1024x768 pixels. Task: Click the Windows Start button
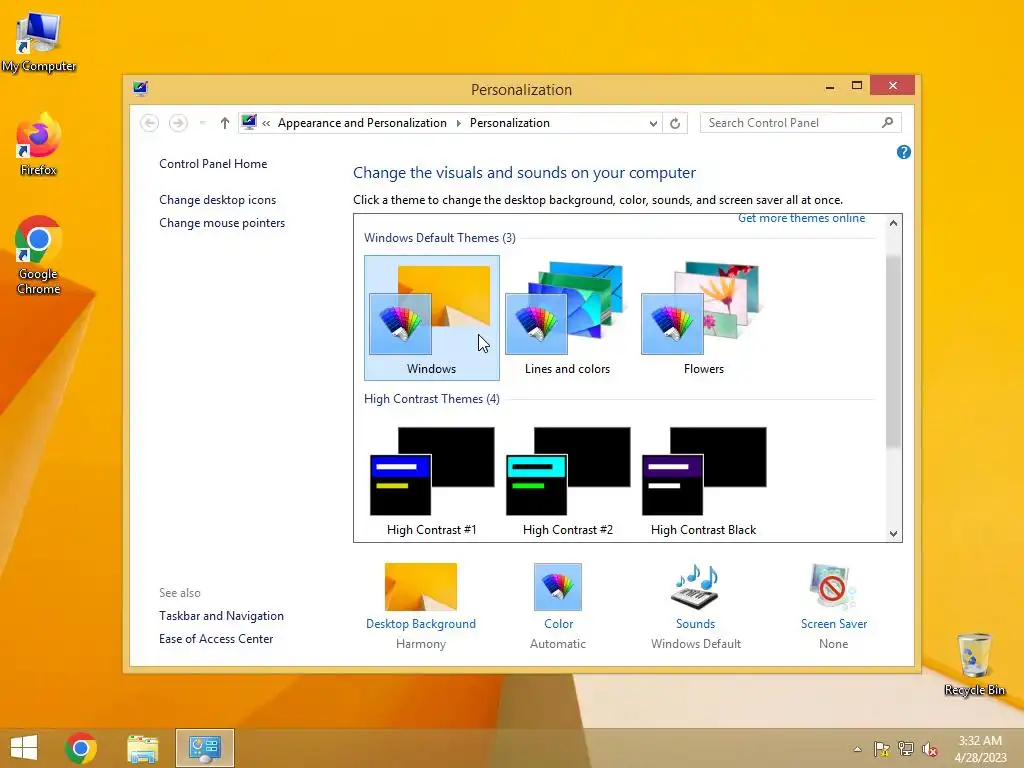24,748
